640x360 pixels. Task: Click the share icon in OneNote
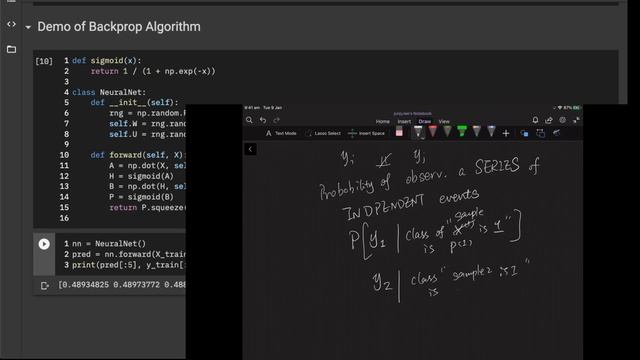549,120
